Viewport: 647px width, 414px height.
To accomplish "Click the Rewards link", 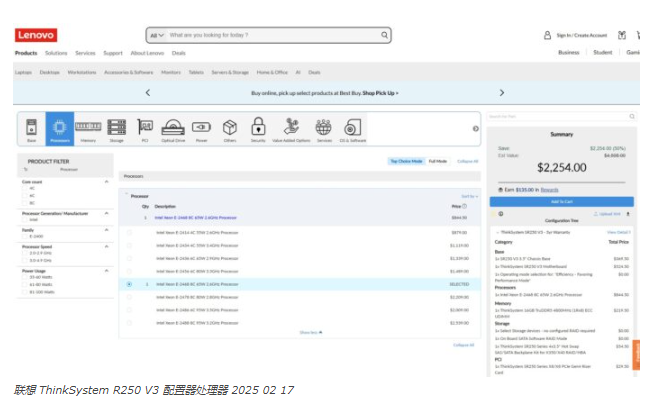I will pyautogui.click(x=549, y=190).
